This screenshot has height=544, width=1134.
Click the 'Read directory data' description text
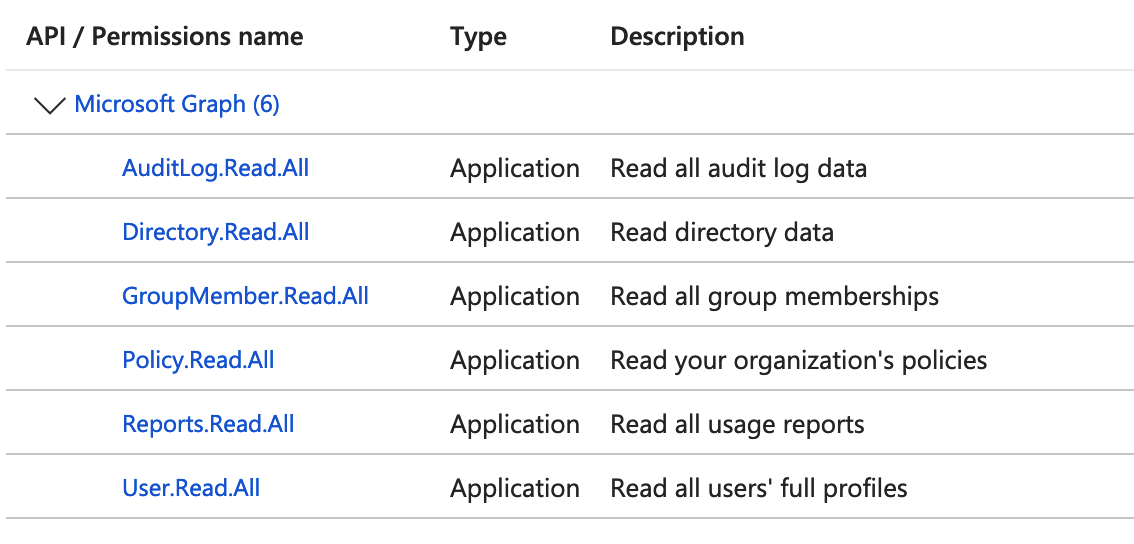tap(721, 232)
